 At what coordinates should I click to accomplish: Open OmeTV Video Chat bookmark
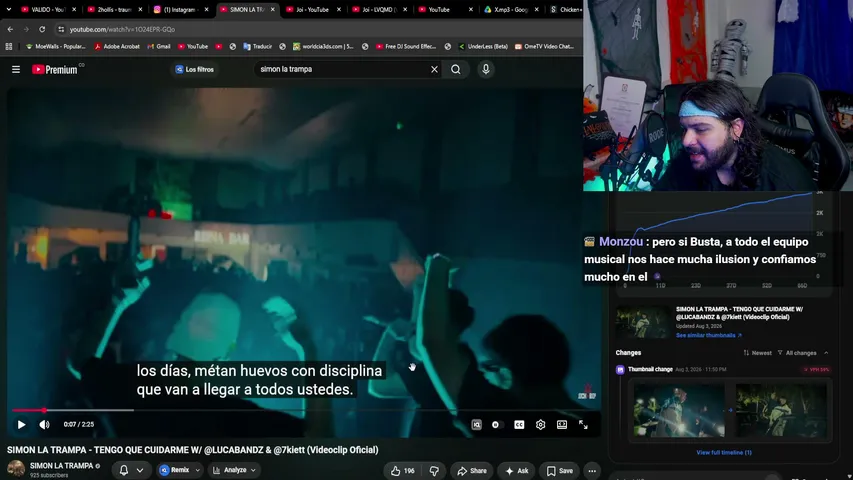point(545,47)
